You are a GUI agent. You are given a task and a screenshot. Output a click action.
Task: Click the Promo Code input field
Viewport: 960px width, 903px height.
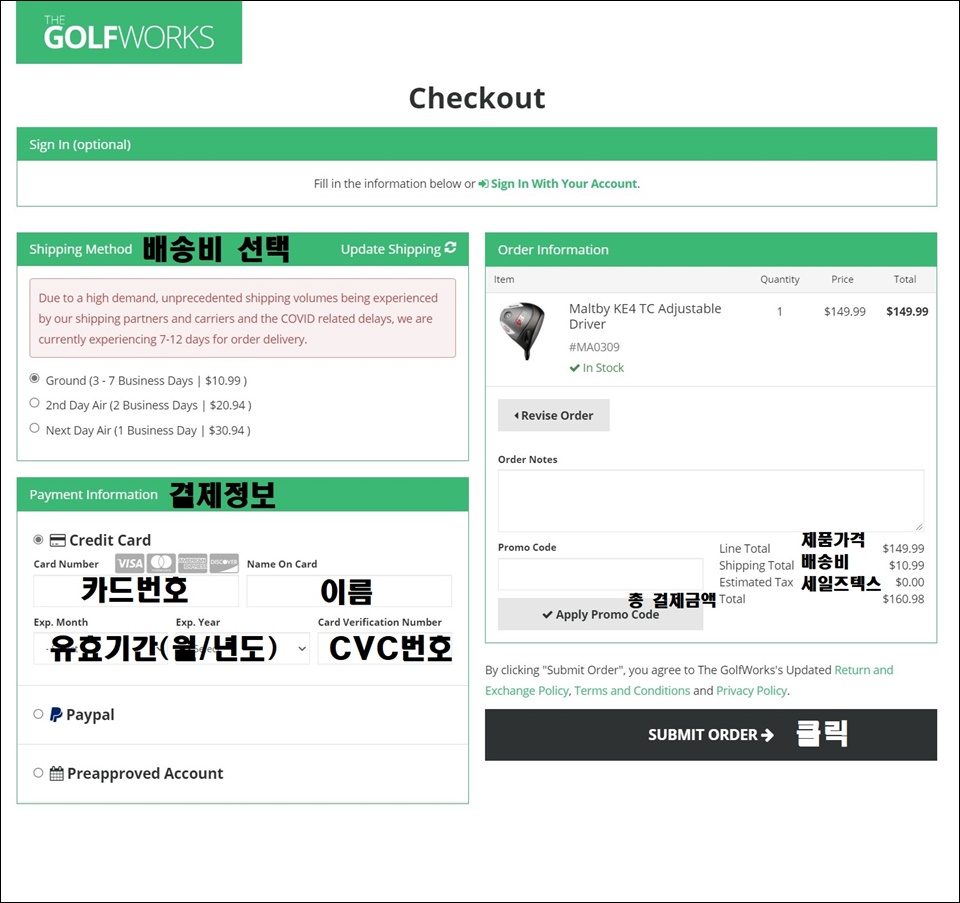click(x=600, y=574)
